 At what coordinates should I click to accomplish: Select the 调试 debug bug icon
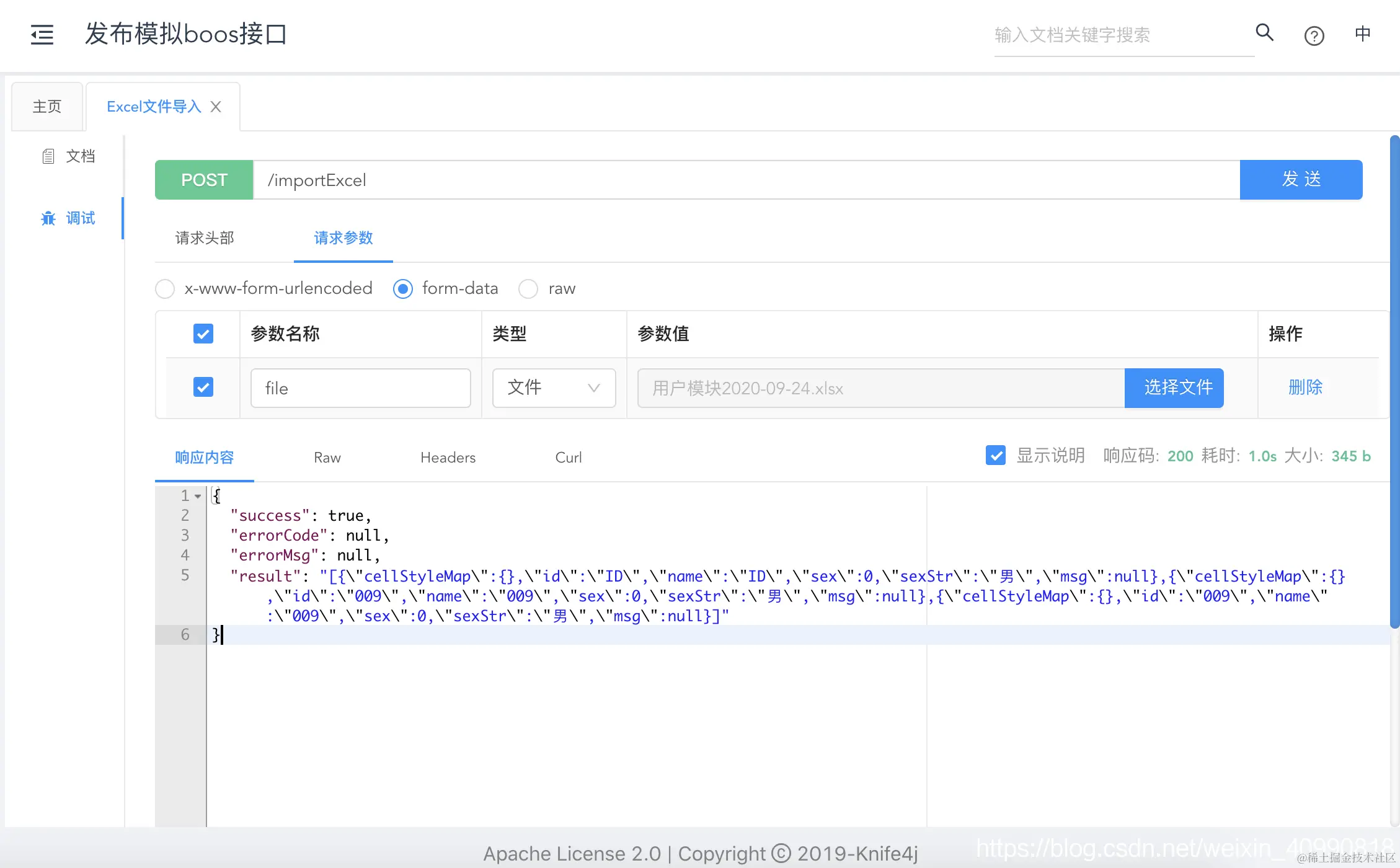pos(48,218)
